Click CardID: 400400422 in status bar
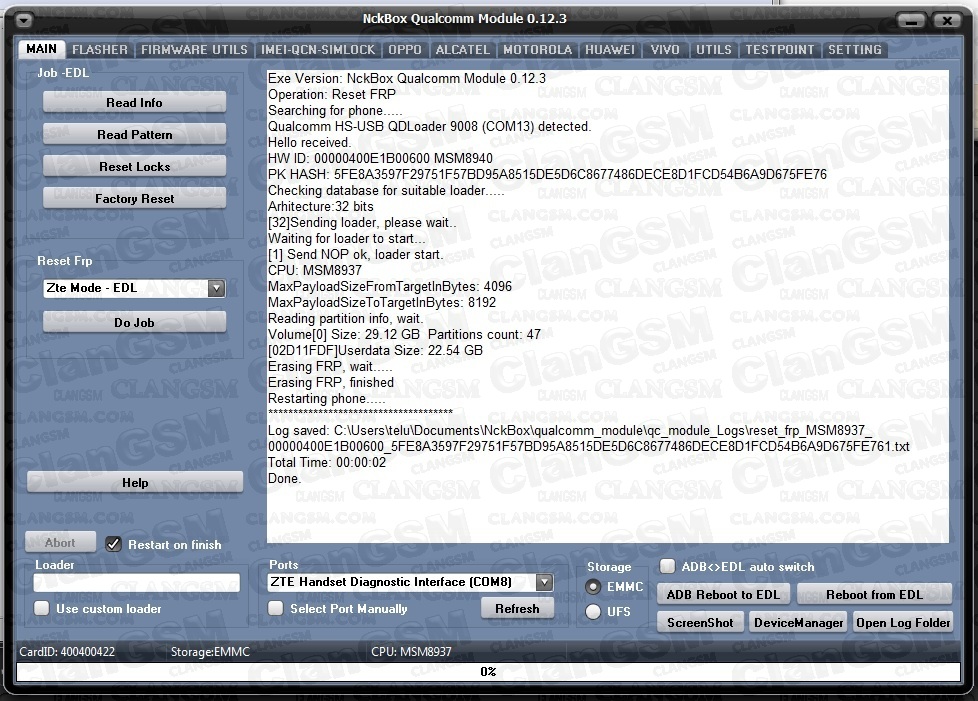 (x=67, y=652)
